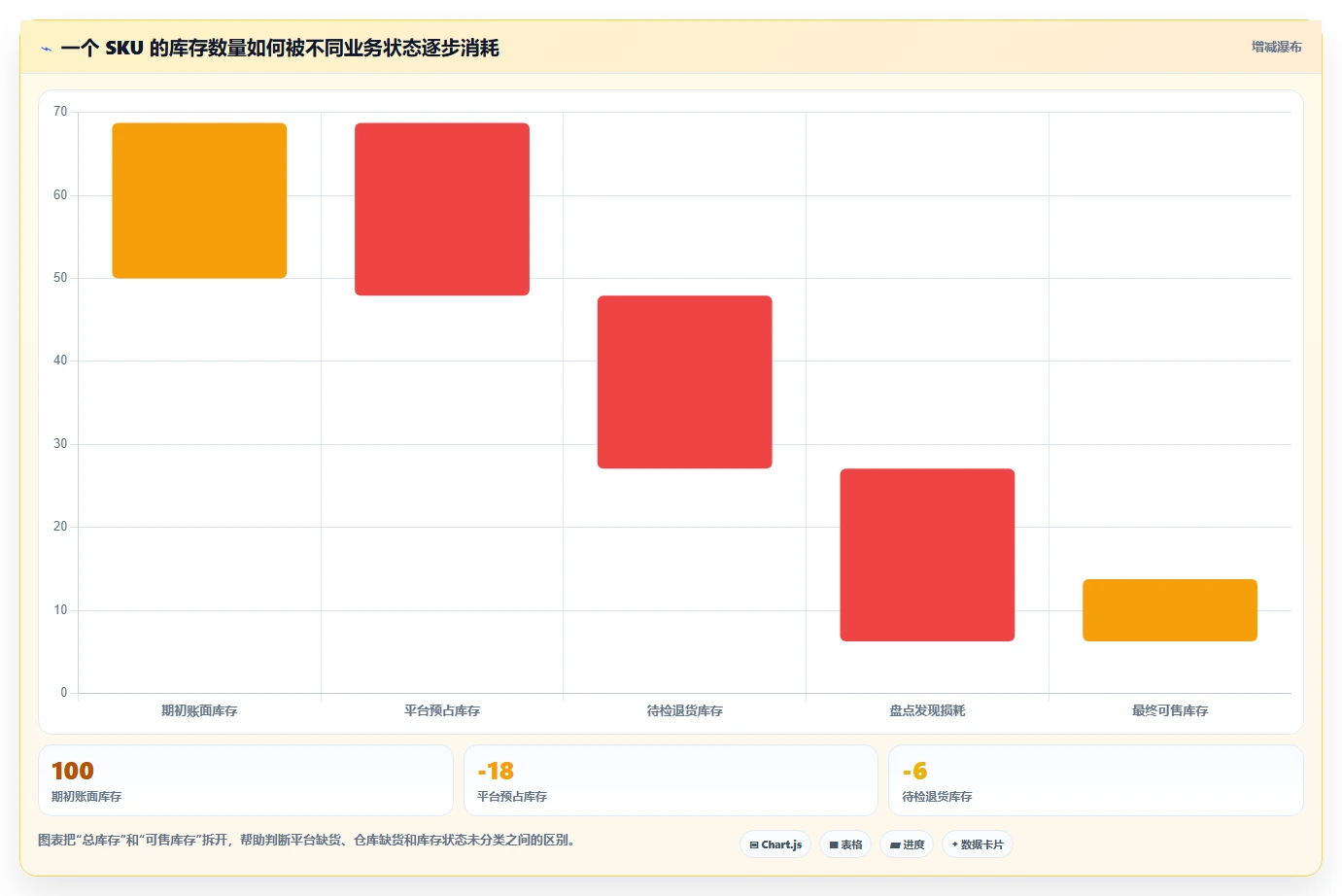This screenshot has width=1342, height=896.
Task: Click the x-axis label 平台预占库存
Action: (442, 711)
